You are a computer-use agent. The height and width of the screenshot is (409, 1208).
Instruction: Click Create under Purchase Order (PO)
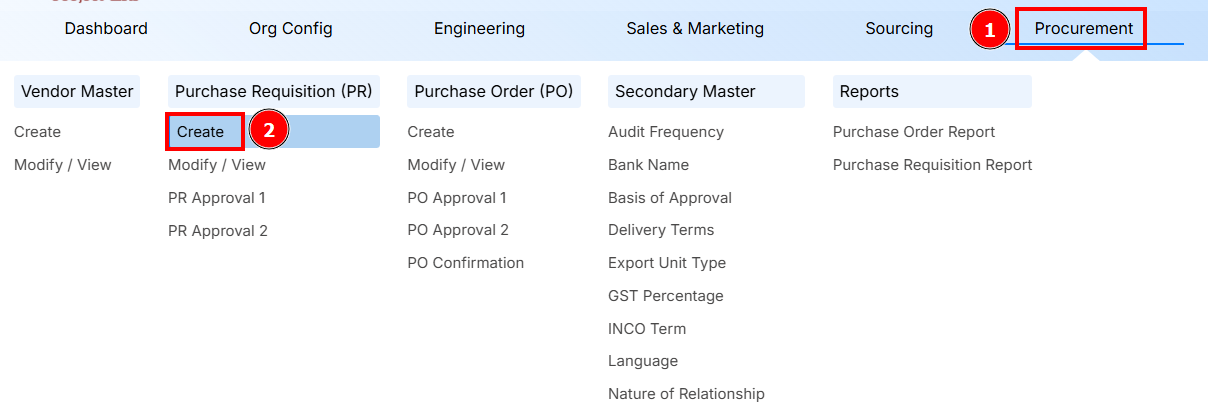(x=430, y=132)
